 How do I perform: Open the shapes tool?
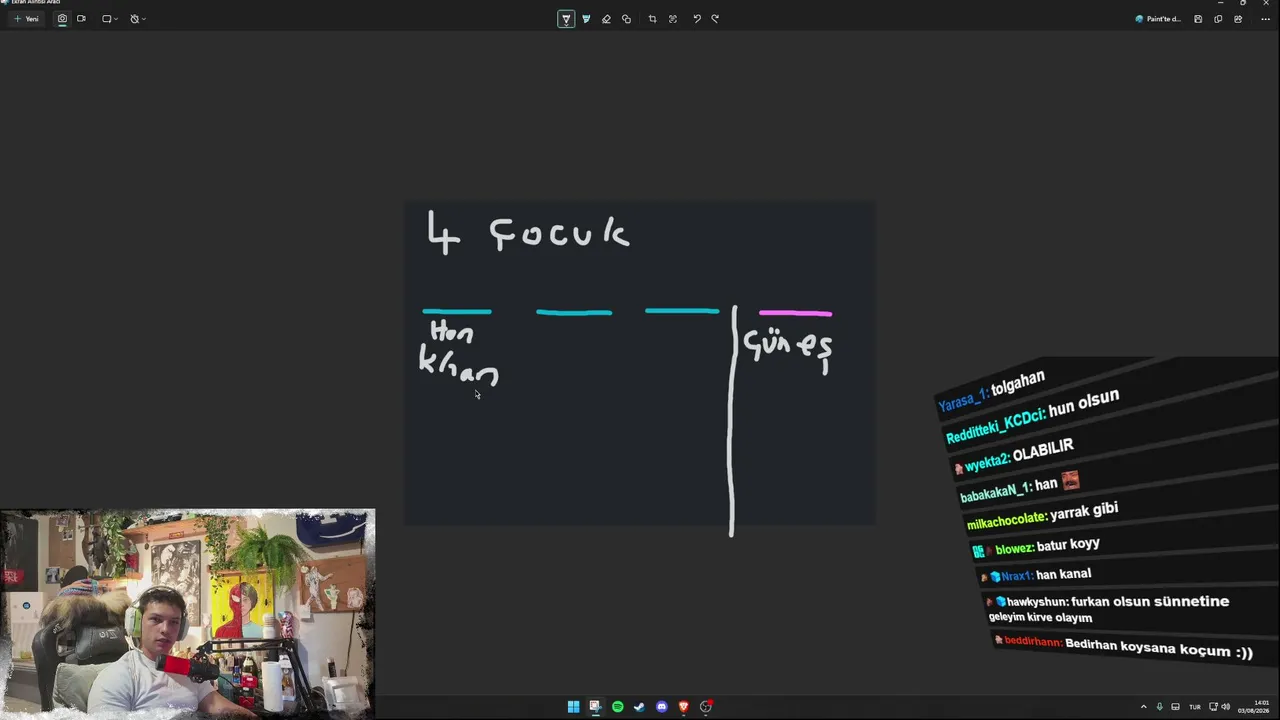point(626,19)
